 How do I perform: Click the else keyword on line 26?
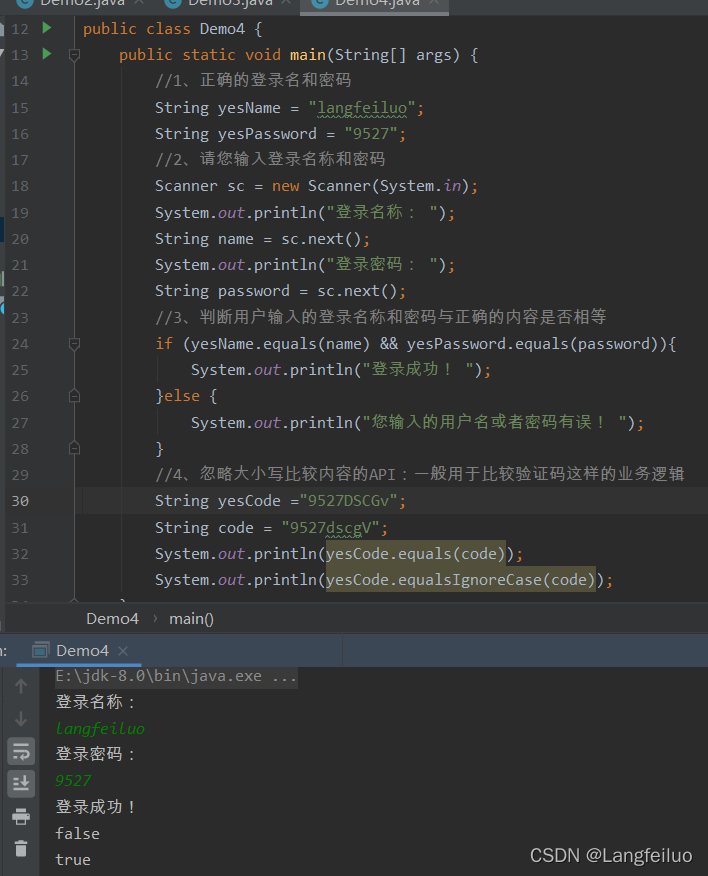pos(182,396)
